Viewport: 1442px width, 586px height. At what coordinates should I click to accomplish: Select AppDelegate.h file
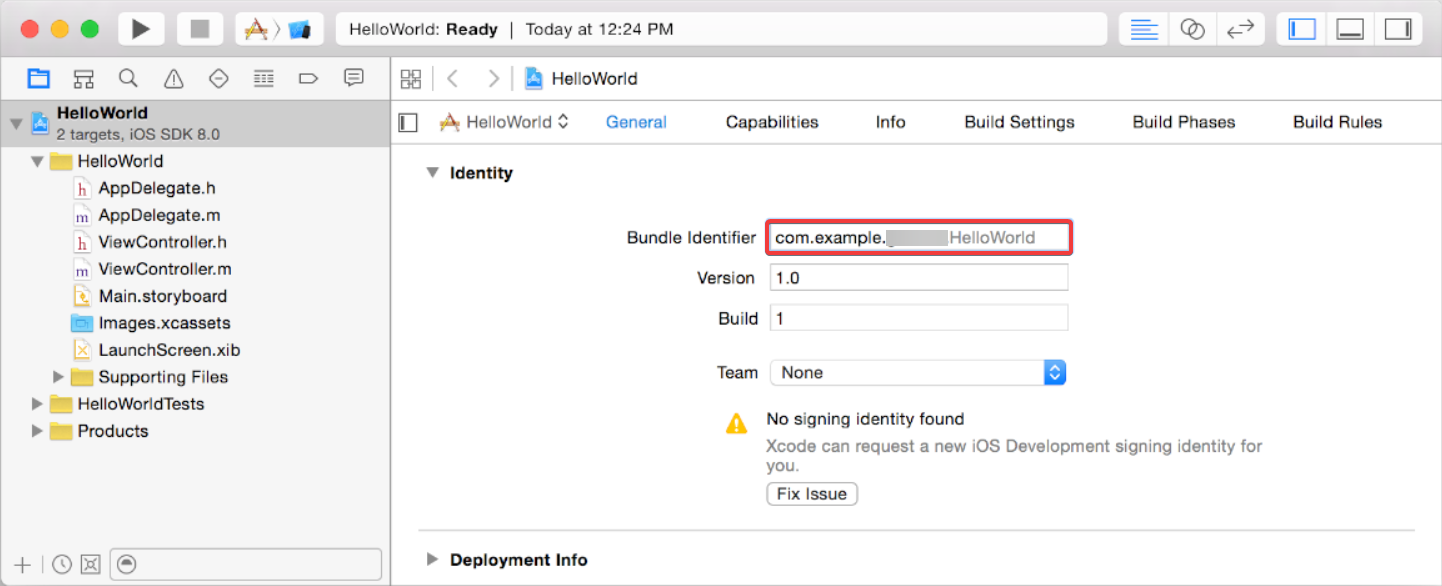[157, 188]
